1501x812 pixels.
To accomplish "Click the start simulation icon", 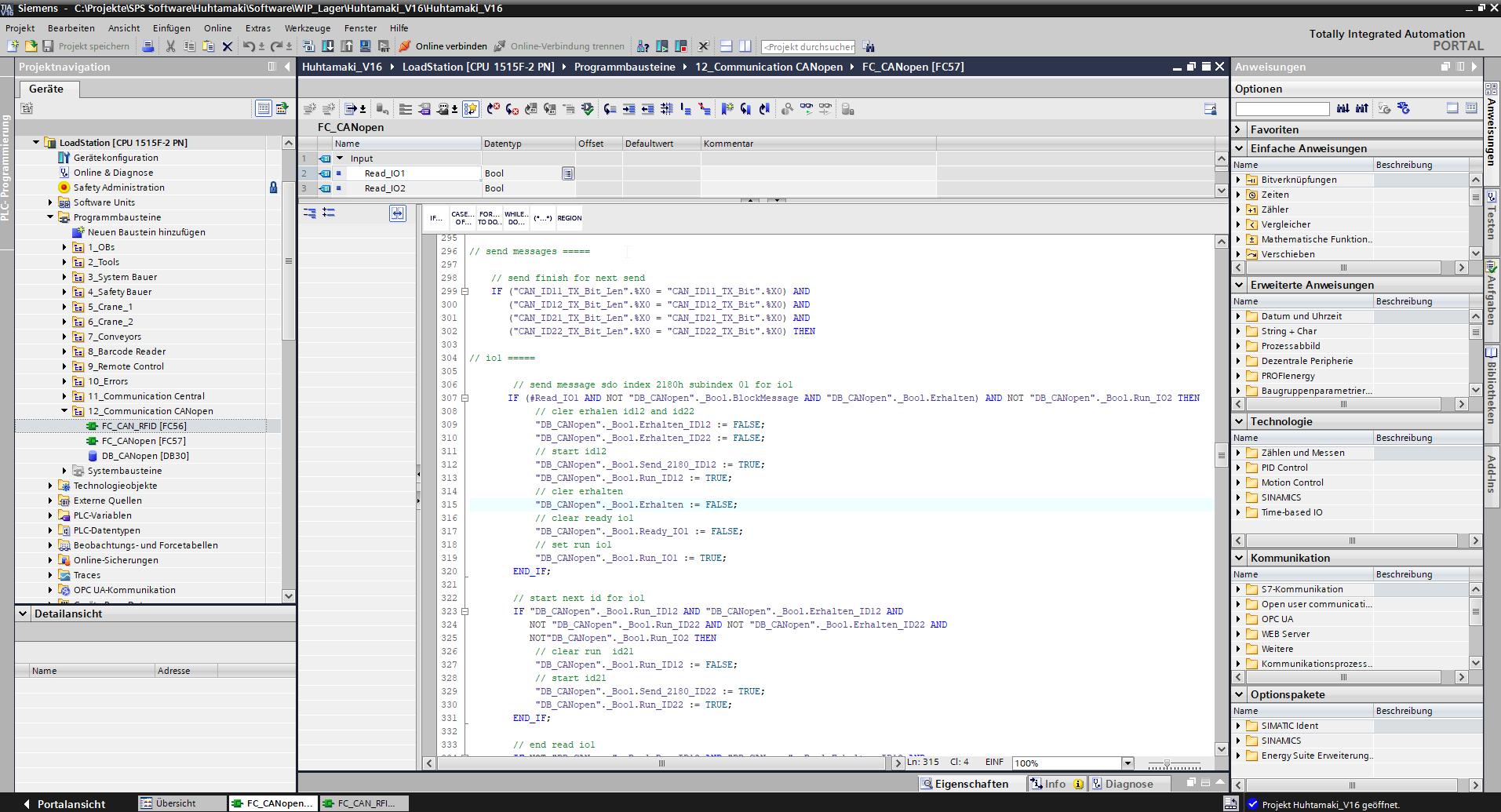I will (x=365, y=46).
